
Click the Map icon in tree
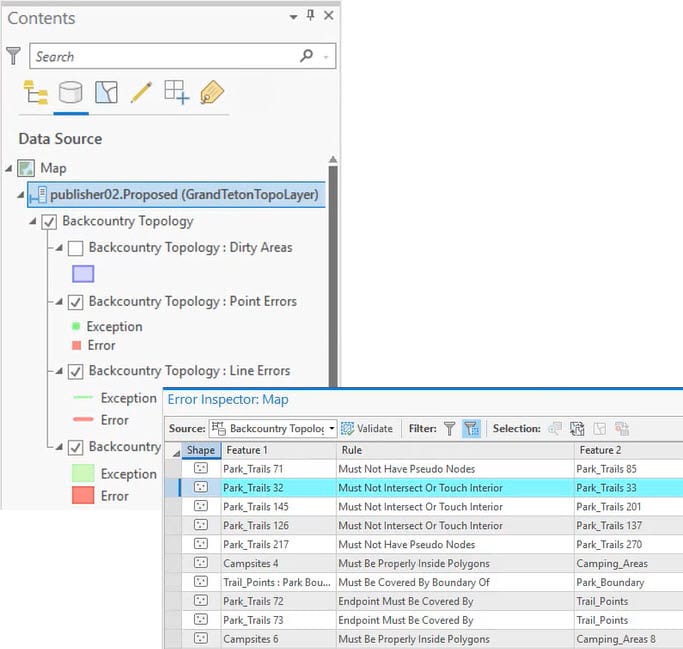pos(26,168)
